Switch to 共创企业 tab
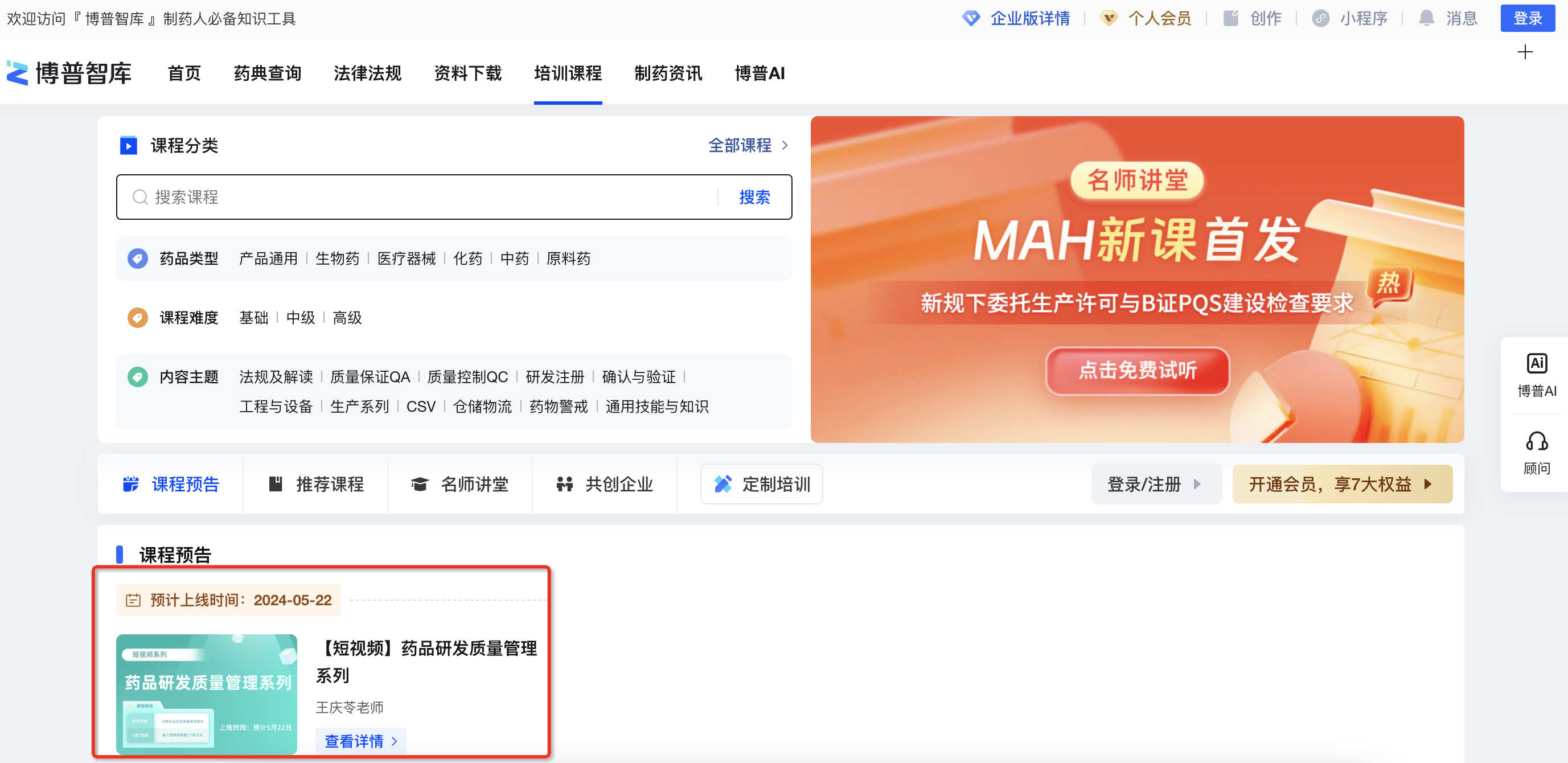Screen dimensions: 1568x763 pyautogui.click(x=605, y=484)
